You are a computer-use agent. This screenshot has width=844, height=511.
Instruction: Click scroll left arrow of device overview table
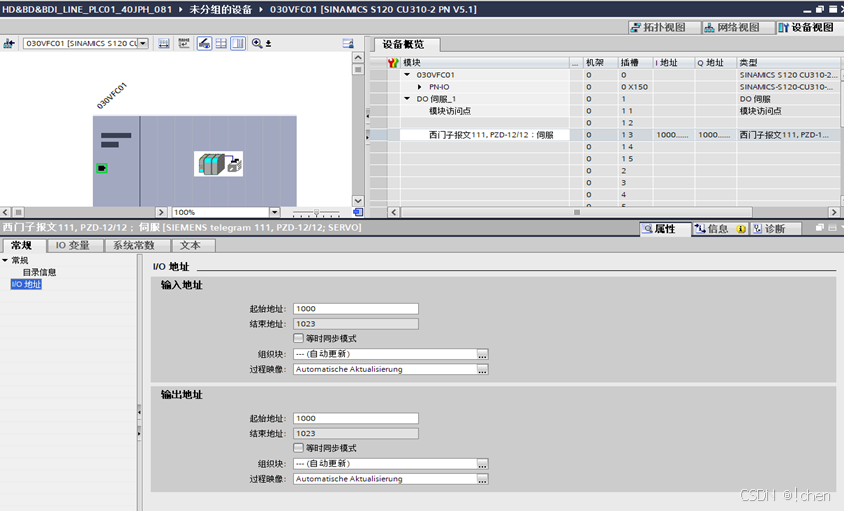pyautogui.click(x=393, y=212)
